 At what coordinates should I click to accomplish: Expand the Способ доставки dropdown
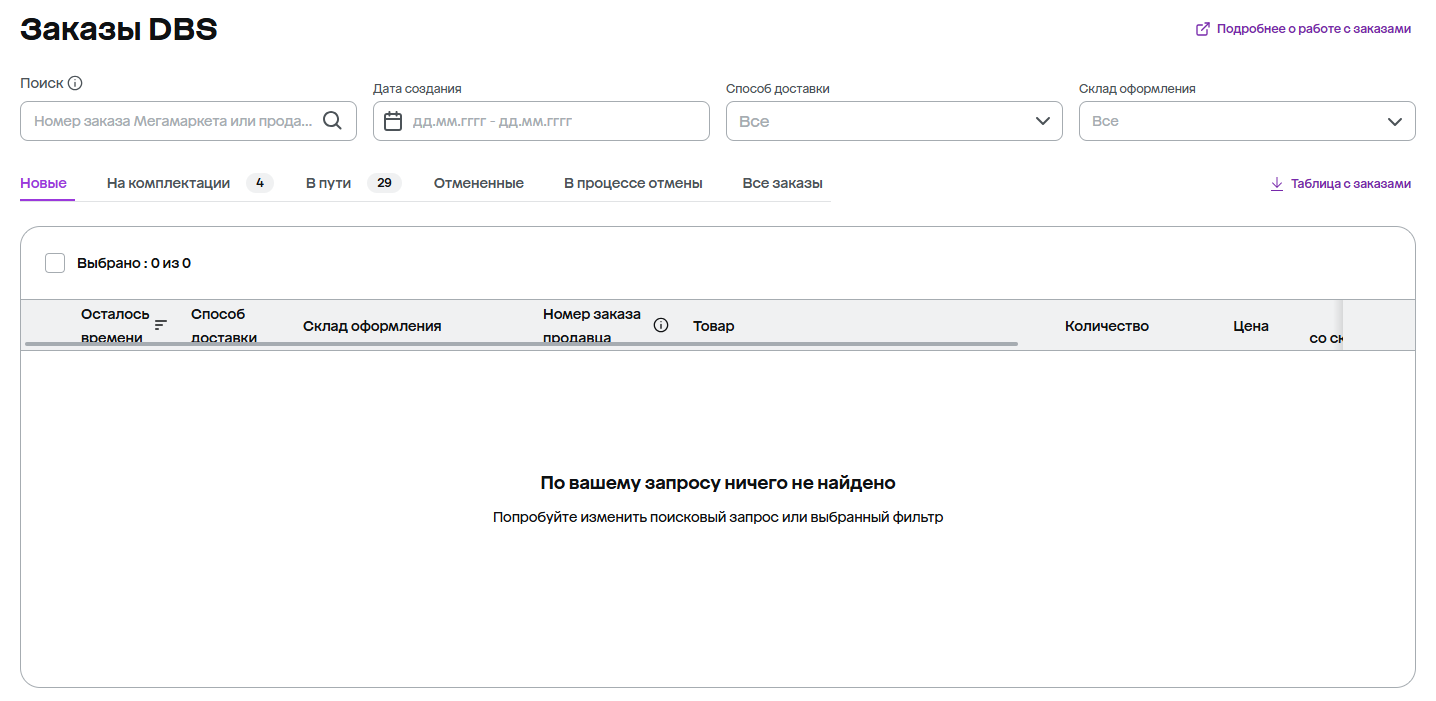point(893,121)
